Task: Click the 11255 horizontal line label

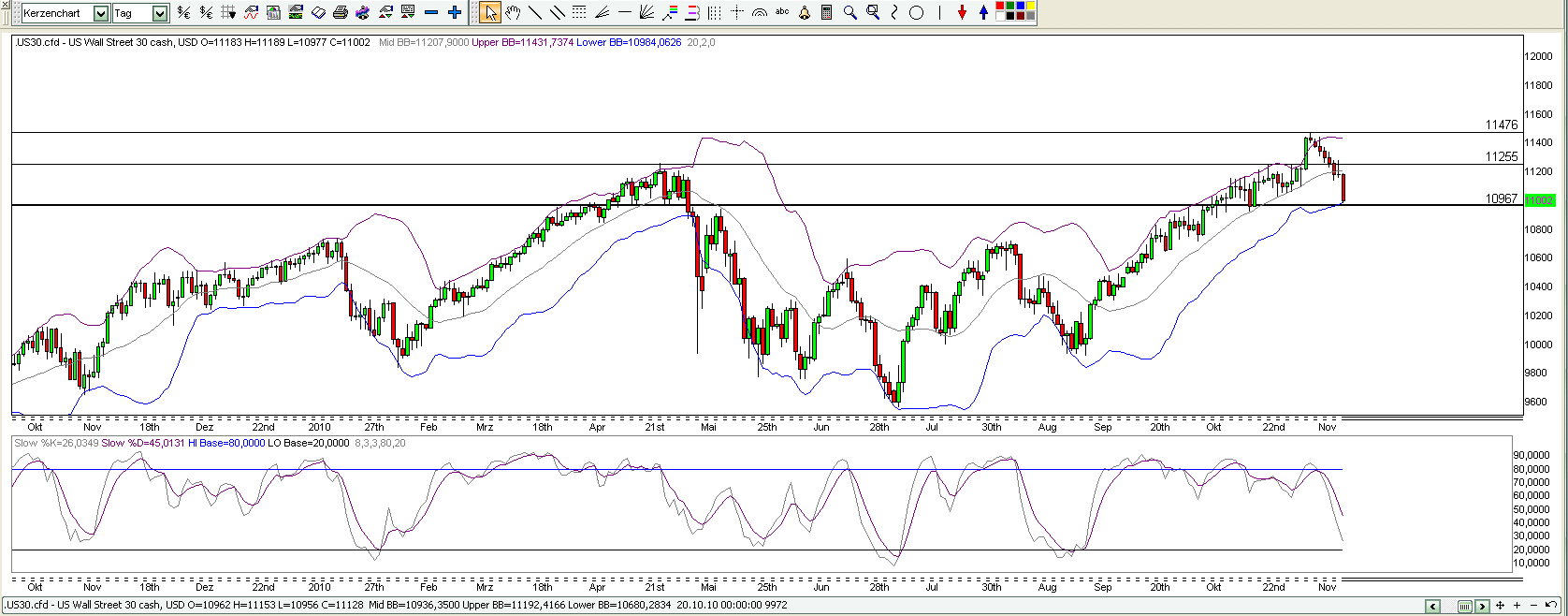Action: pos(1502,156)
